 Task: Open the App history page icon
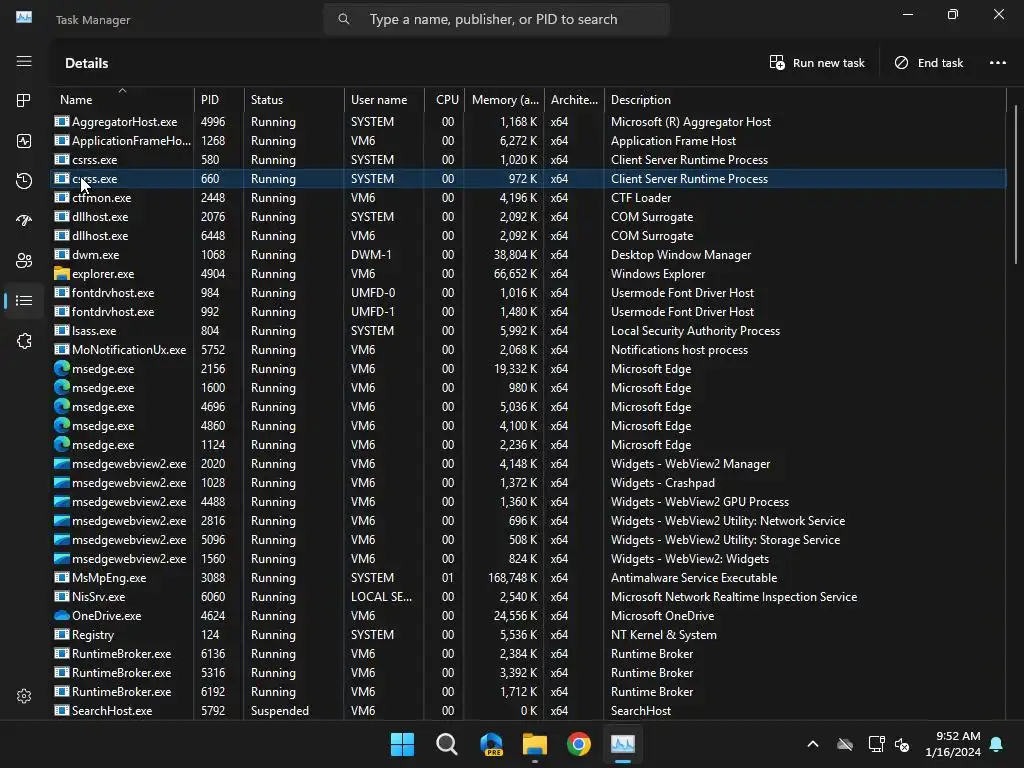[x=24, y=181]
